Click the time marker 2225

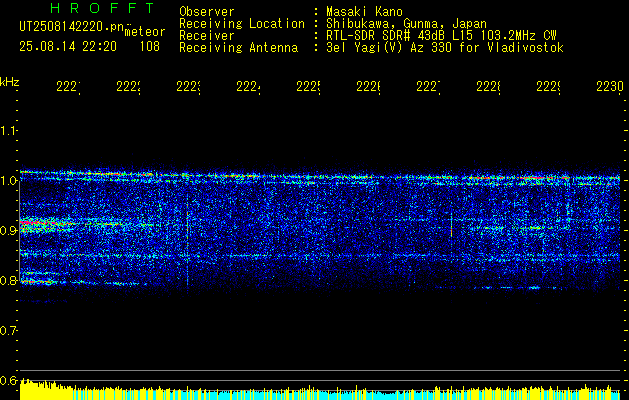pos(309,87)
